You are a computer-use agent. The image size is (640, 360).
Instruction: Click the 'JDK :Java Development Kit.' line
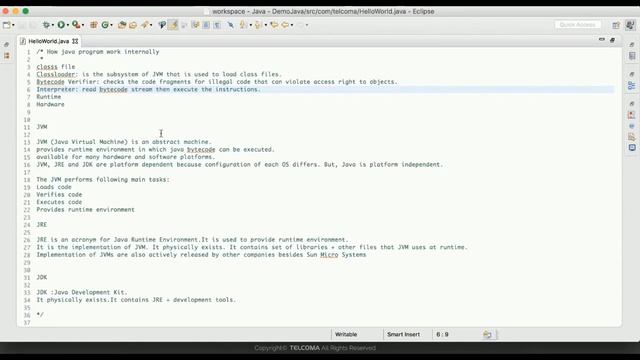82,292
